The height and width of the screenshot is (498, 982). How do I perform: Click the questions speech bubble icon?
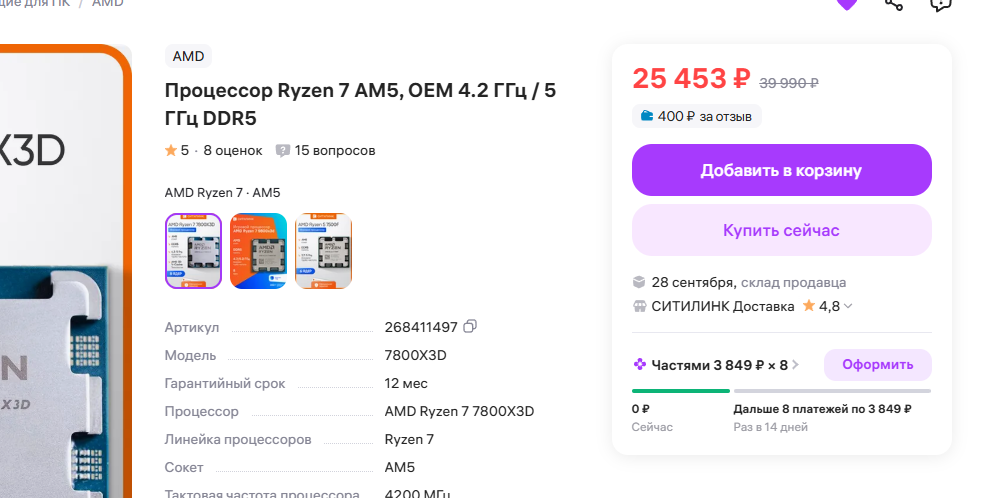tap(282, 151)
